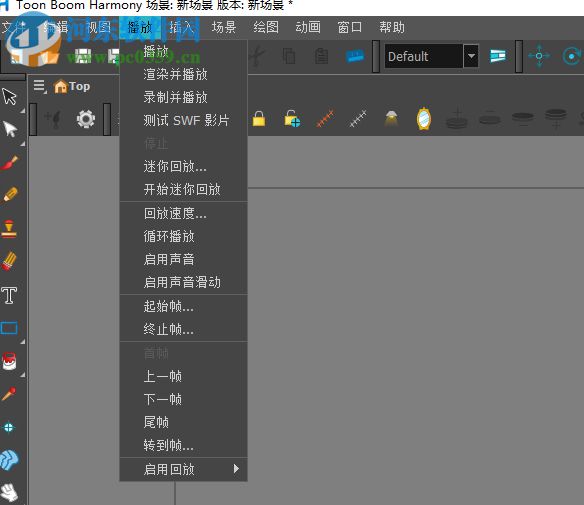Expand the 启用回放 submenu
Screen dimensions: 584x505
184,469
